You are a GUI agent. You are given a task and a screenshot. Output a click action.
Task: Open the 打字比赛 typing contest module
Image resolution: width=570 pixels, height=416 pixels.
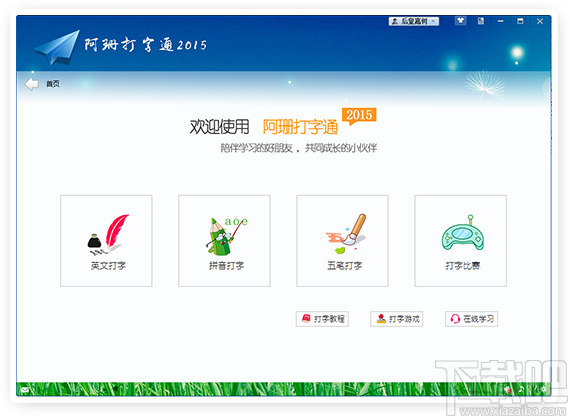coord(461,241)
